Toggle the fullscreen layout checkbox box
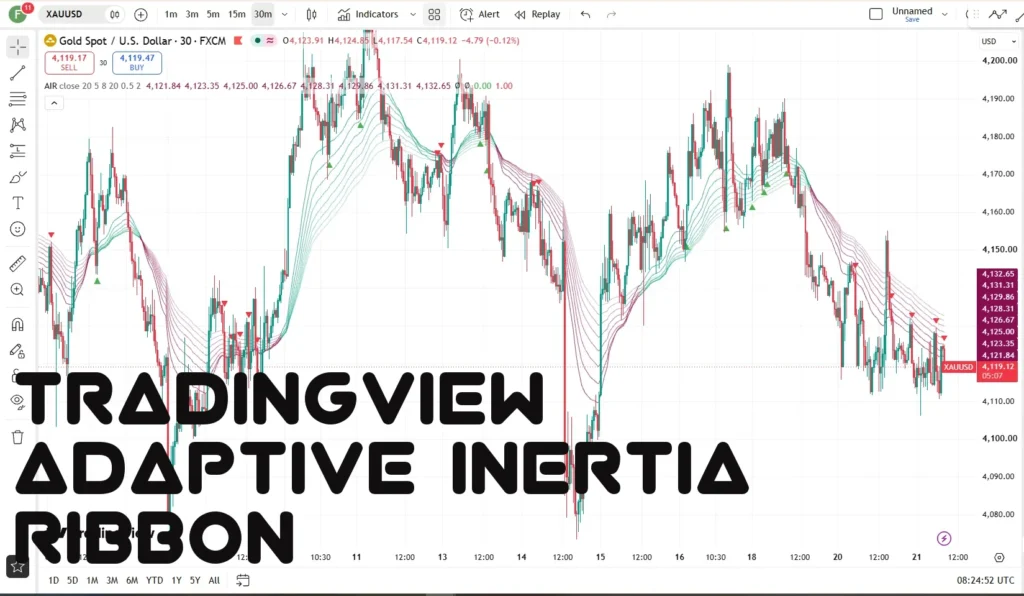The image size is (1024, 596). tap(876, 14)
